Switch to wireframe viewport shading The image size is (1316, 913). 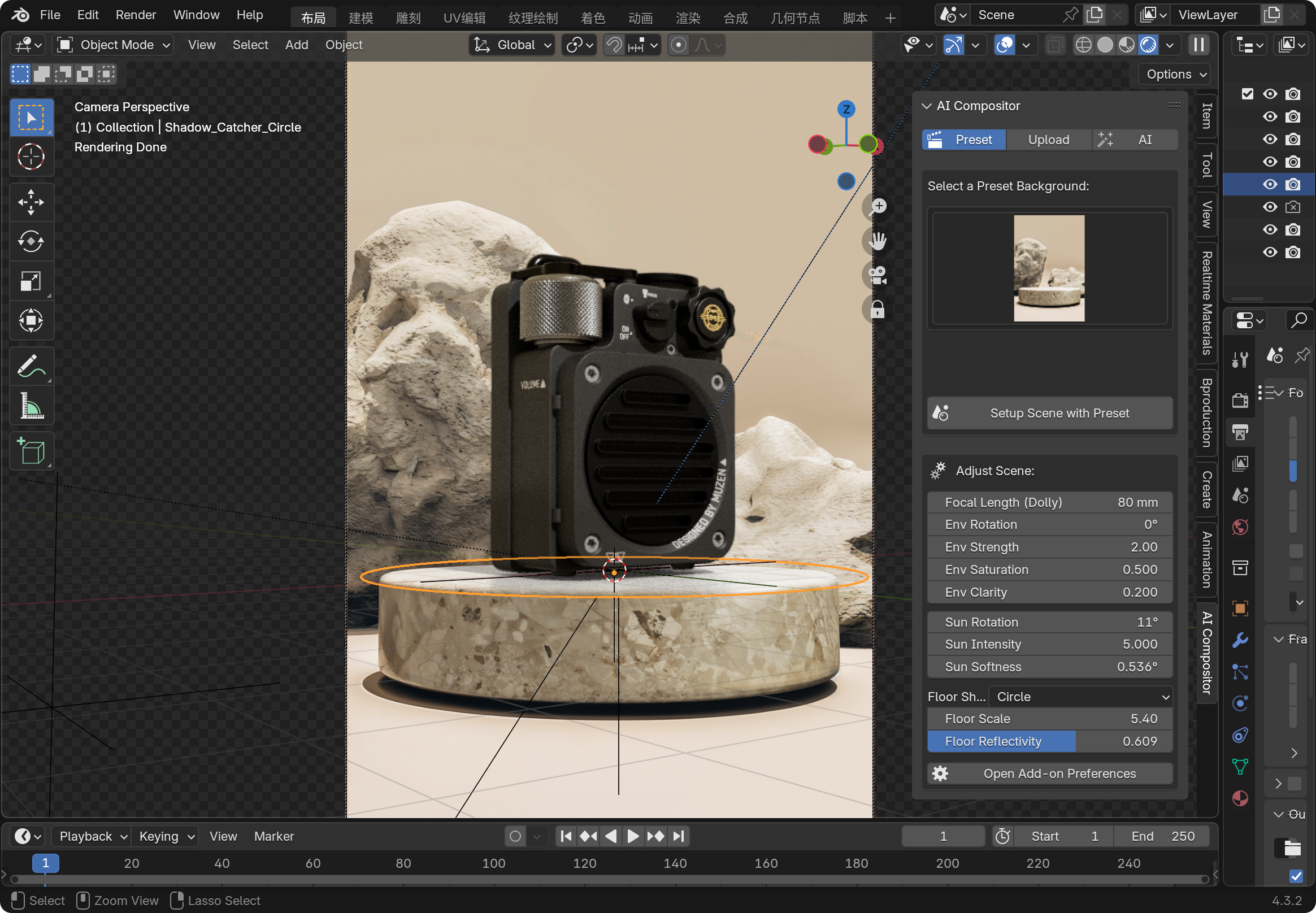pyautogui.click(x=1083, y=45)
